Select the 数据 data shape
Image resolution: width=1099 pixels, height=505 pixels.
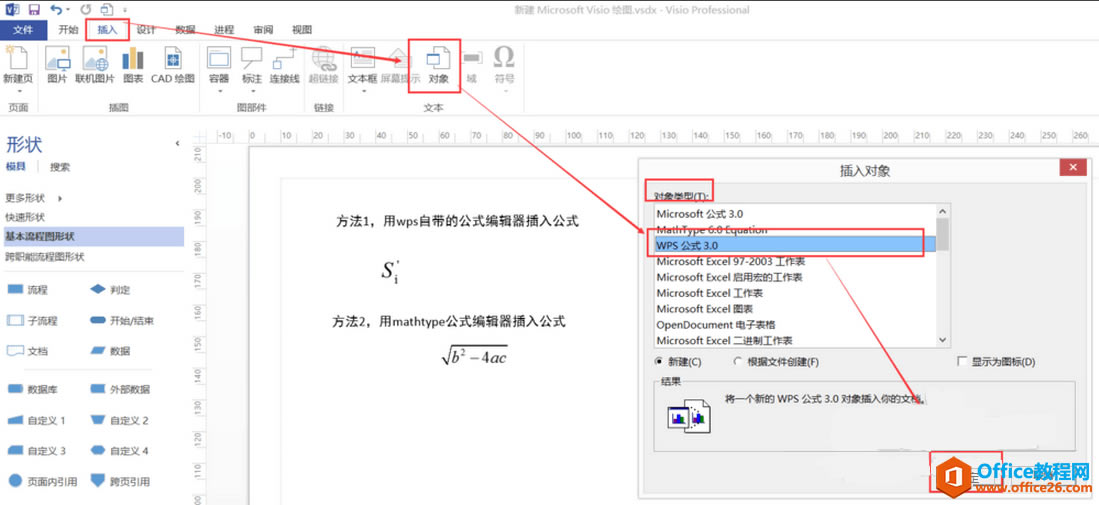pyautogui.click(x=110, y=350)
